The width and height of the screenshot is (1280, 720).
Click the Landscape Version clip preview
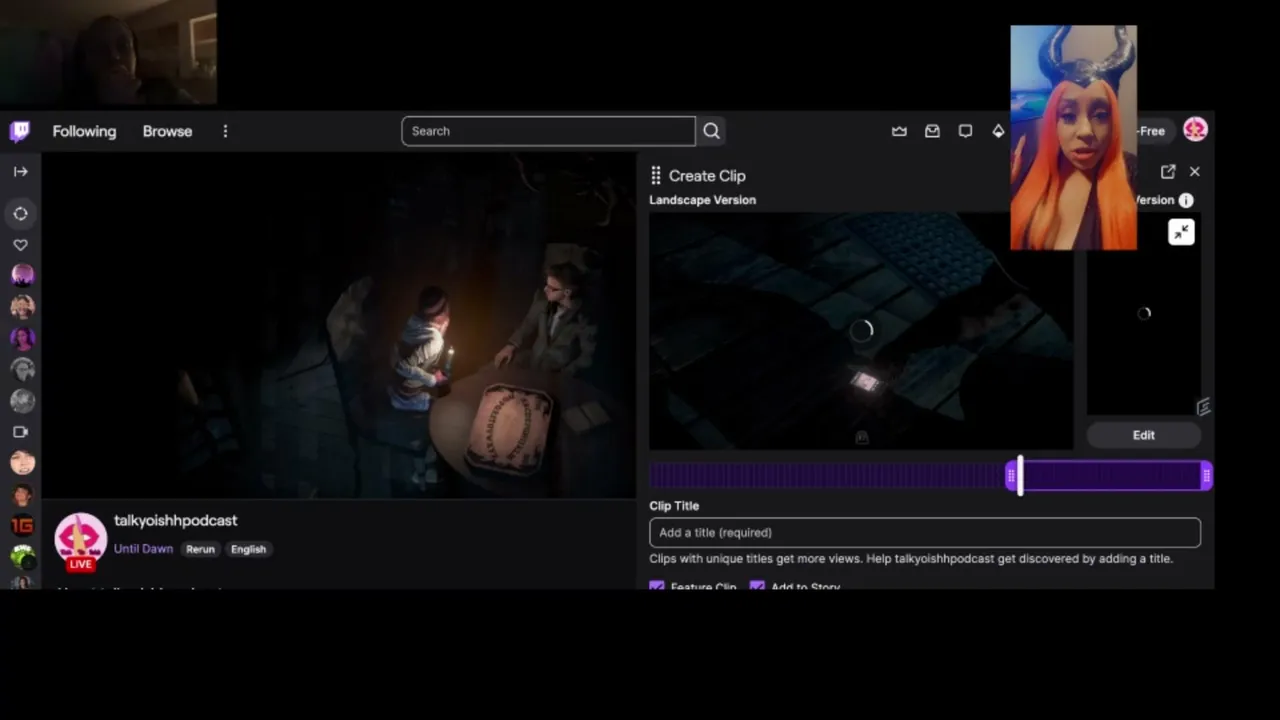[861, 331]
